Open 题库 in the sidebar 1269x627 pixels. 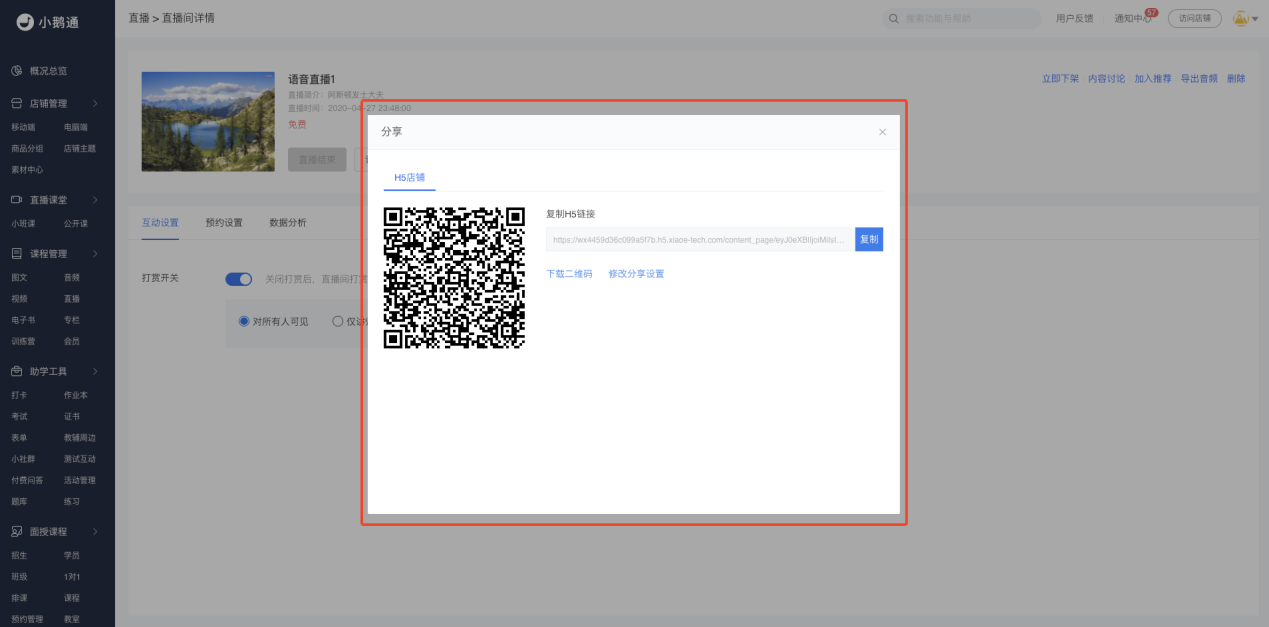19,501
